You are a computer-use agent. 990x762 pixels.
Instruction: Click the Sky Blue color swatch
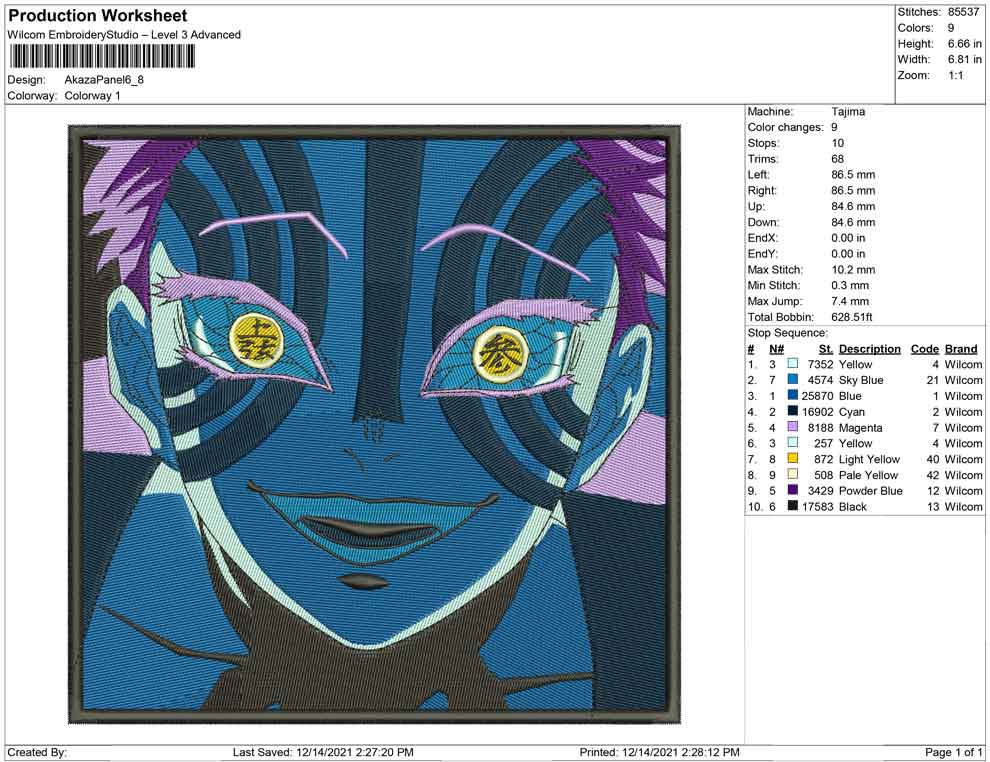tap(792, 379)
